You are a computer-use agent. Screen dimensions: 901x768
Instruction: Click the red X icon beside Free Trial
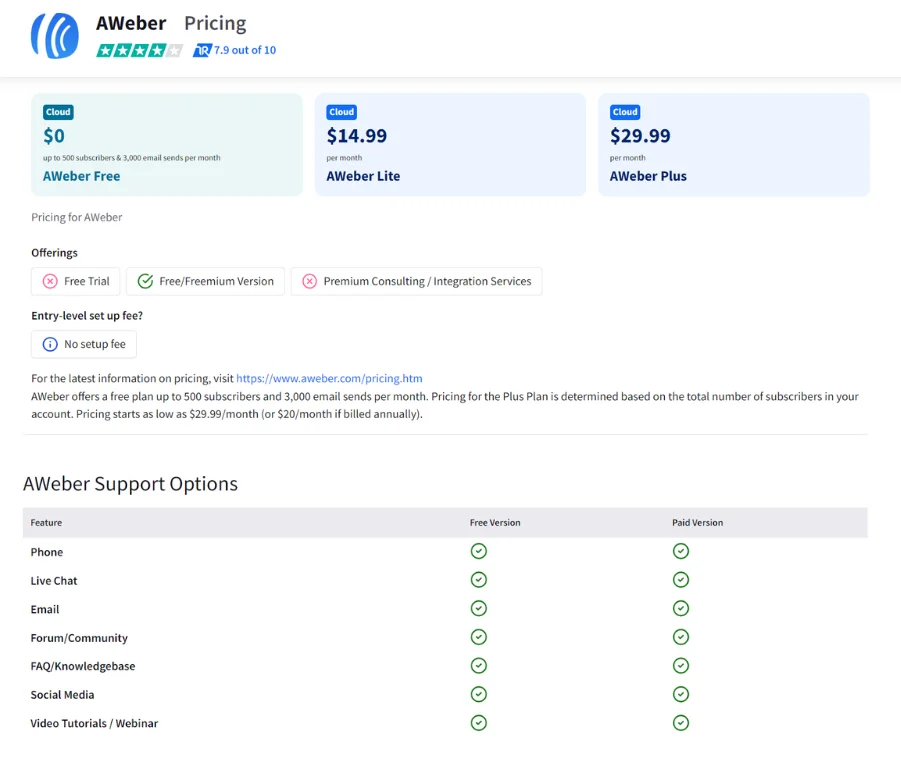(50, 281)
